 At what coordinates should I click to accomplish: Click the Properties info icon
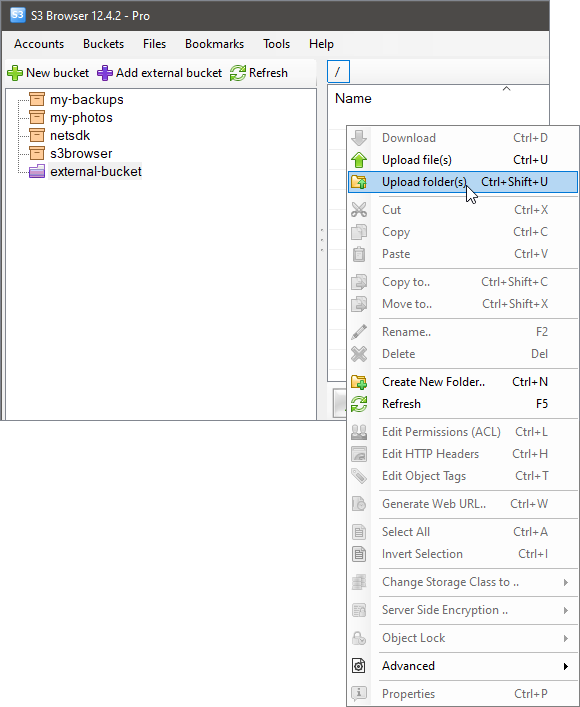359,693
